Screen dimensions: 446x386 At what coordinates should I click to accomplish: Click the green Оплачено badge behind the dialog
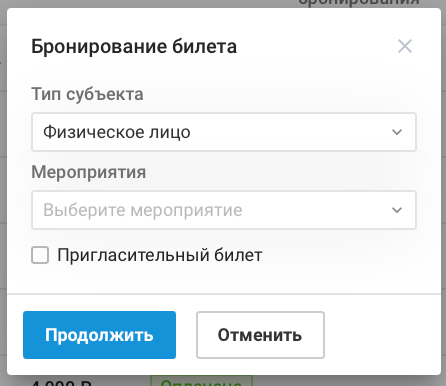tap(201, 381)
